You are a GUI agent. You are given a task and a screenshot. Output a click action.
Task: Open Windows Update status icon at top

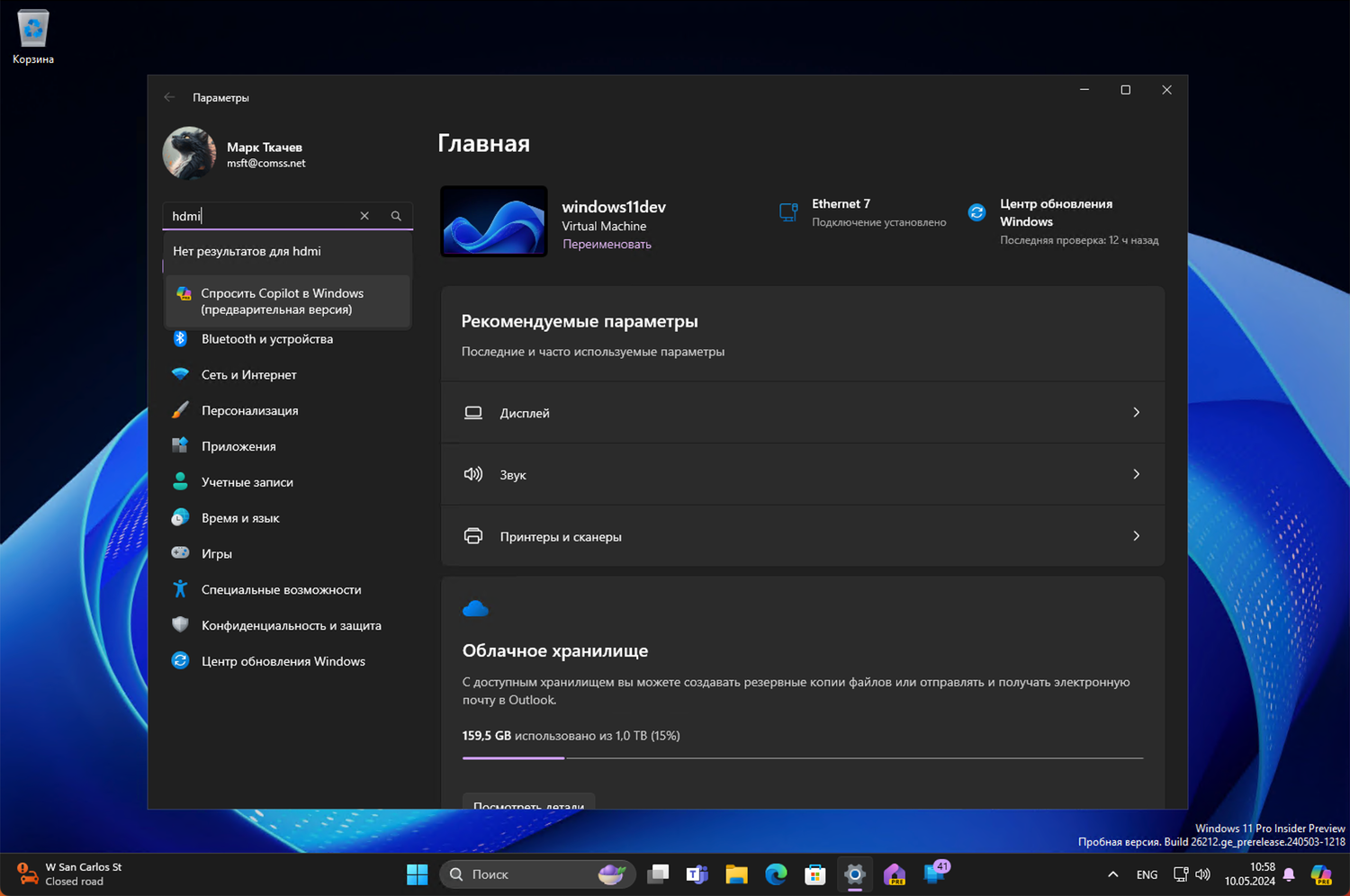click(976, 213)
